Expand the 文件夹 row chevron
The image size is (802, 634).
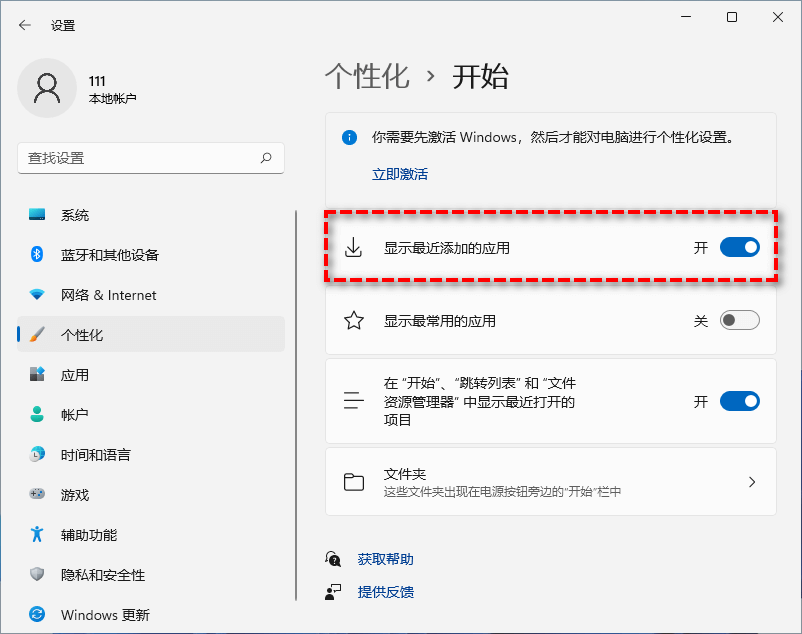coord(752,482)
